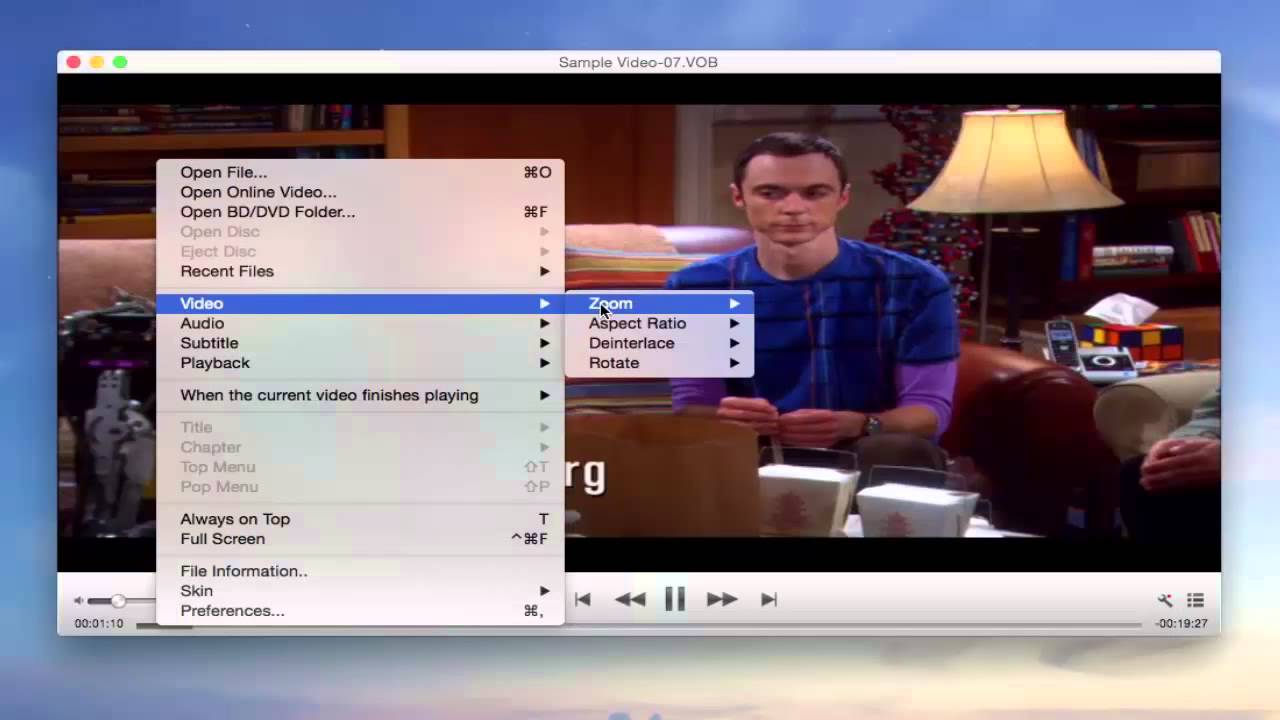Open the playlist list icon
The height and width of the screenshot is (720, 1280).
[1195, 600]
